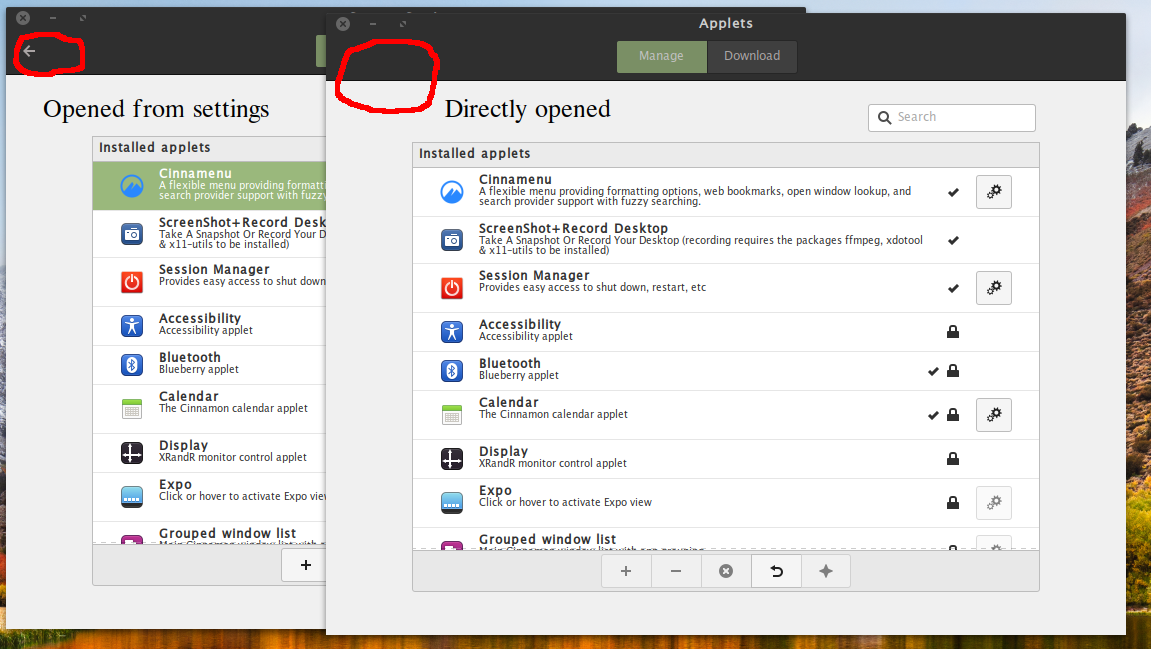Image resolution: width=1151 pixels, height=649 pixels.
Task: Click the star-shaped button in bottom toolbar
Action: tap(826, 571)
